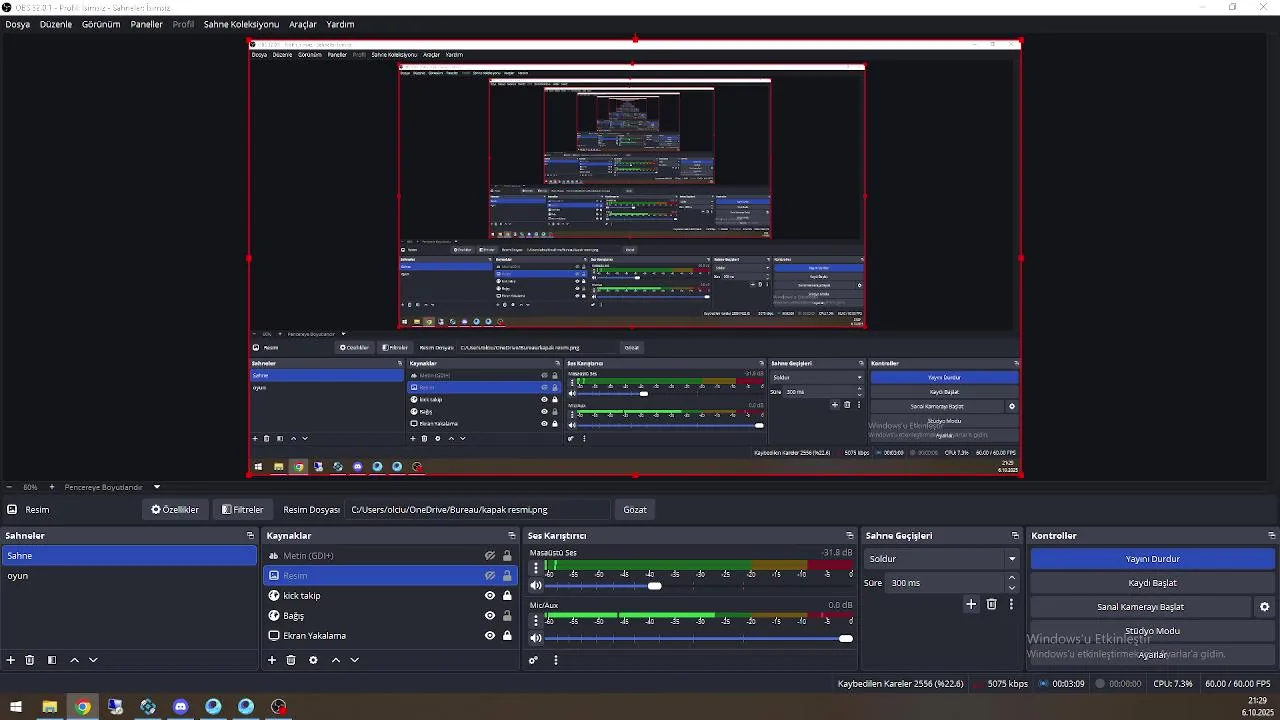Screen dimensions: 1280x720
Task: Add a new scene with plus icon in Sahneler
Action: (11, 660)
